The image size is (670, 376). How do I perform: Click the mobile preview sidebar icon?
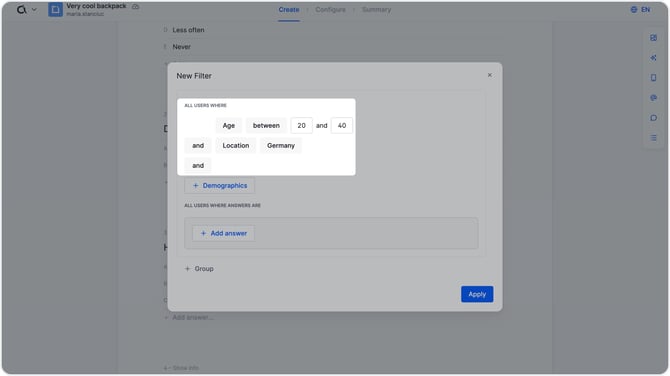653,78
